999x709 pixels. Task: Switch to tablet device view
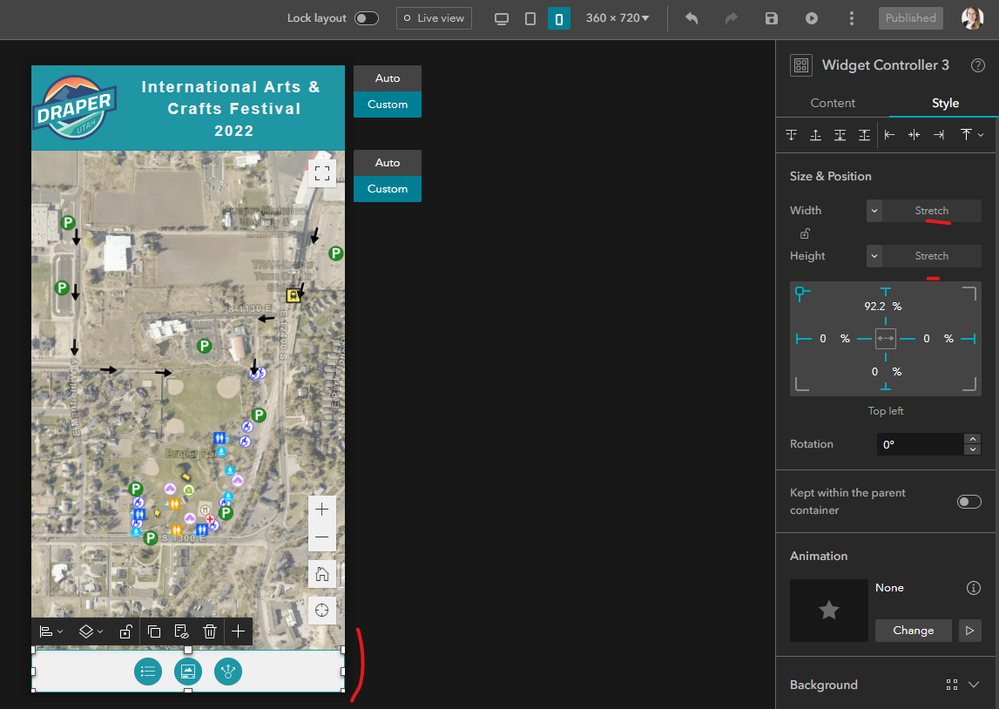tap(530, 18)
